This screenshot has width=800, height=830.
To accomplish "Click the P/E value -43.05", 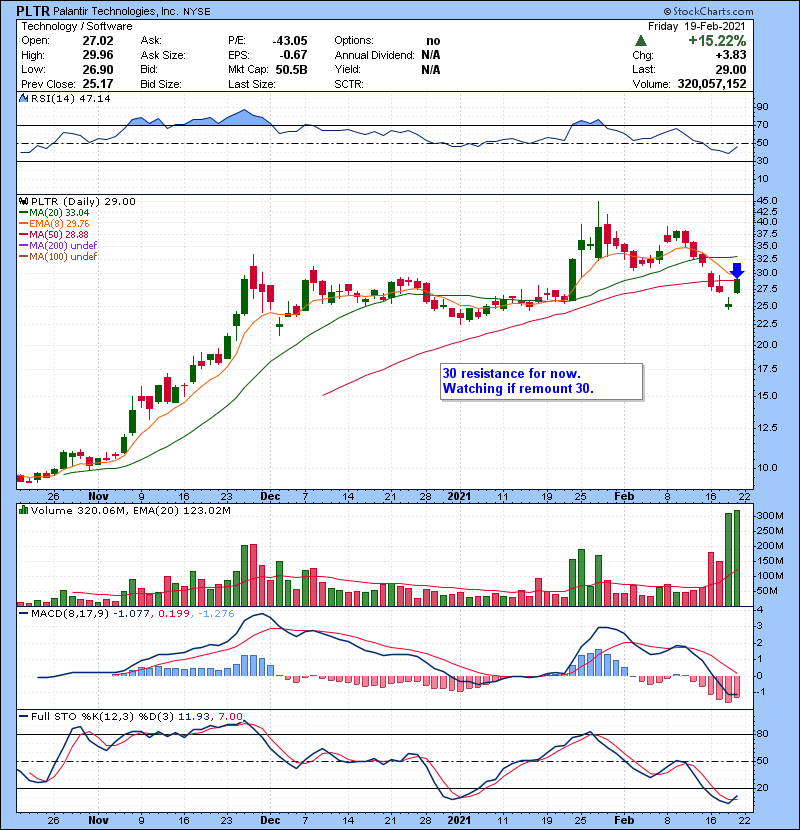I will tap(290, 41).
